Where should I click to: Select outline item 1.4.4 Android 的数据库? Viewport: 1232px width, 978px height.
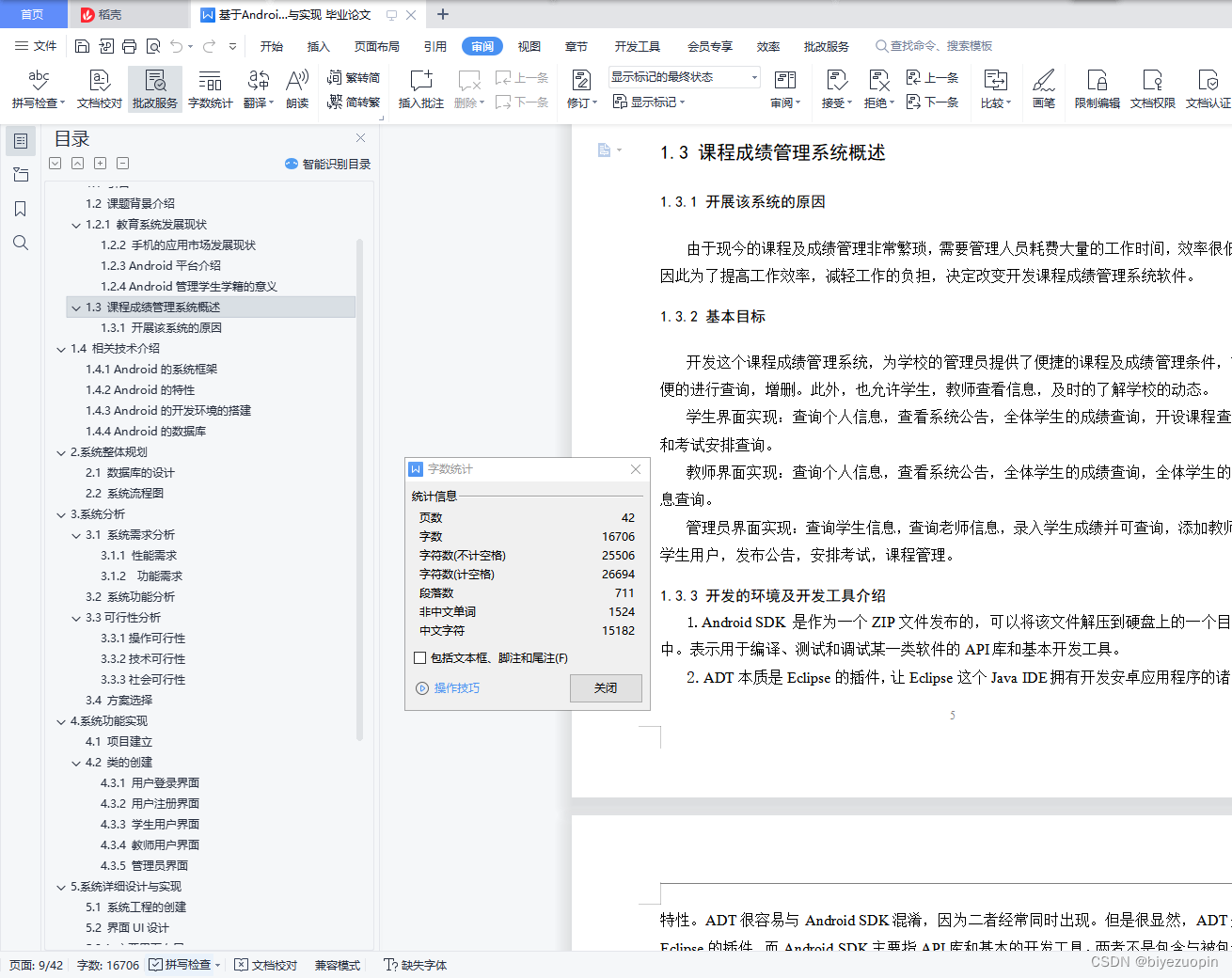[x=146, y=432]
